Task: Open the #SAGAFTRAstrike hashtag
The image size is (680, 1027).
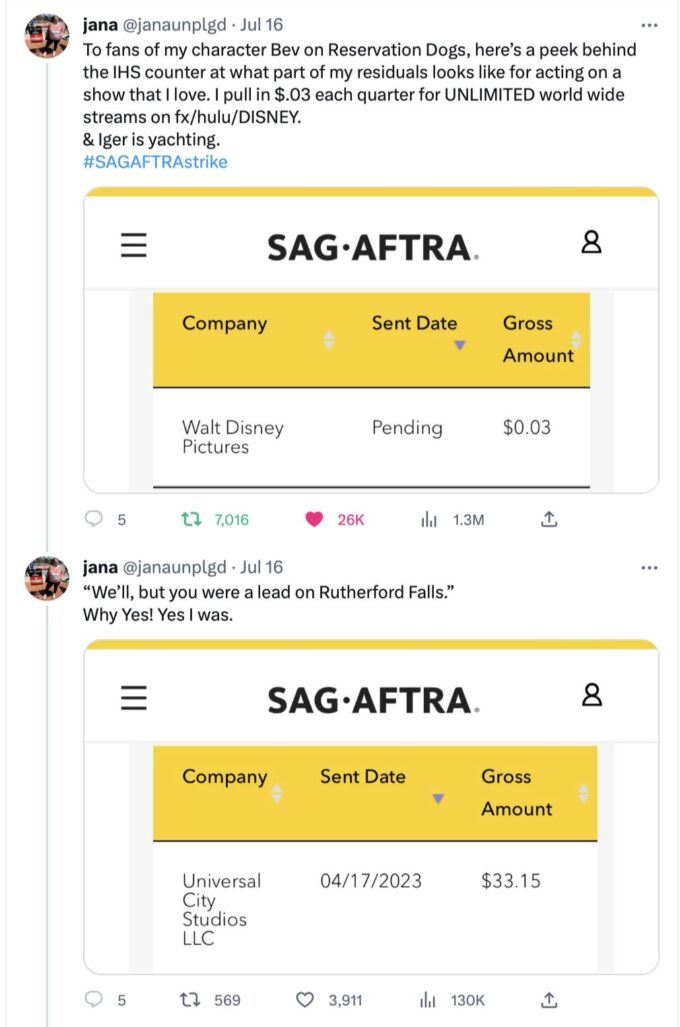Action: [155, 162]
